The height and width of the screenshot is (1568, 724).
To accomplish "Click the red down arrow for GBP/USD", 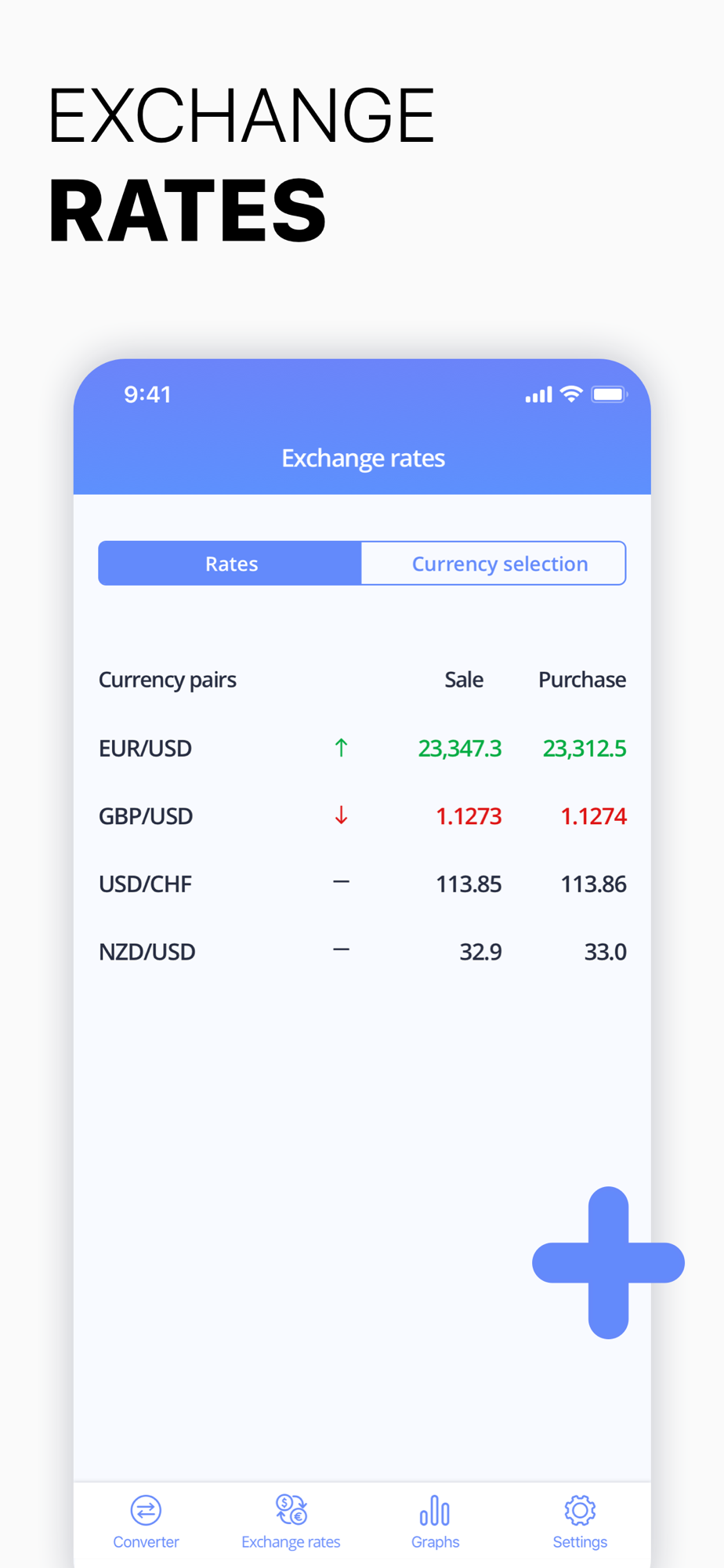I will click(341, 815).
